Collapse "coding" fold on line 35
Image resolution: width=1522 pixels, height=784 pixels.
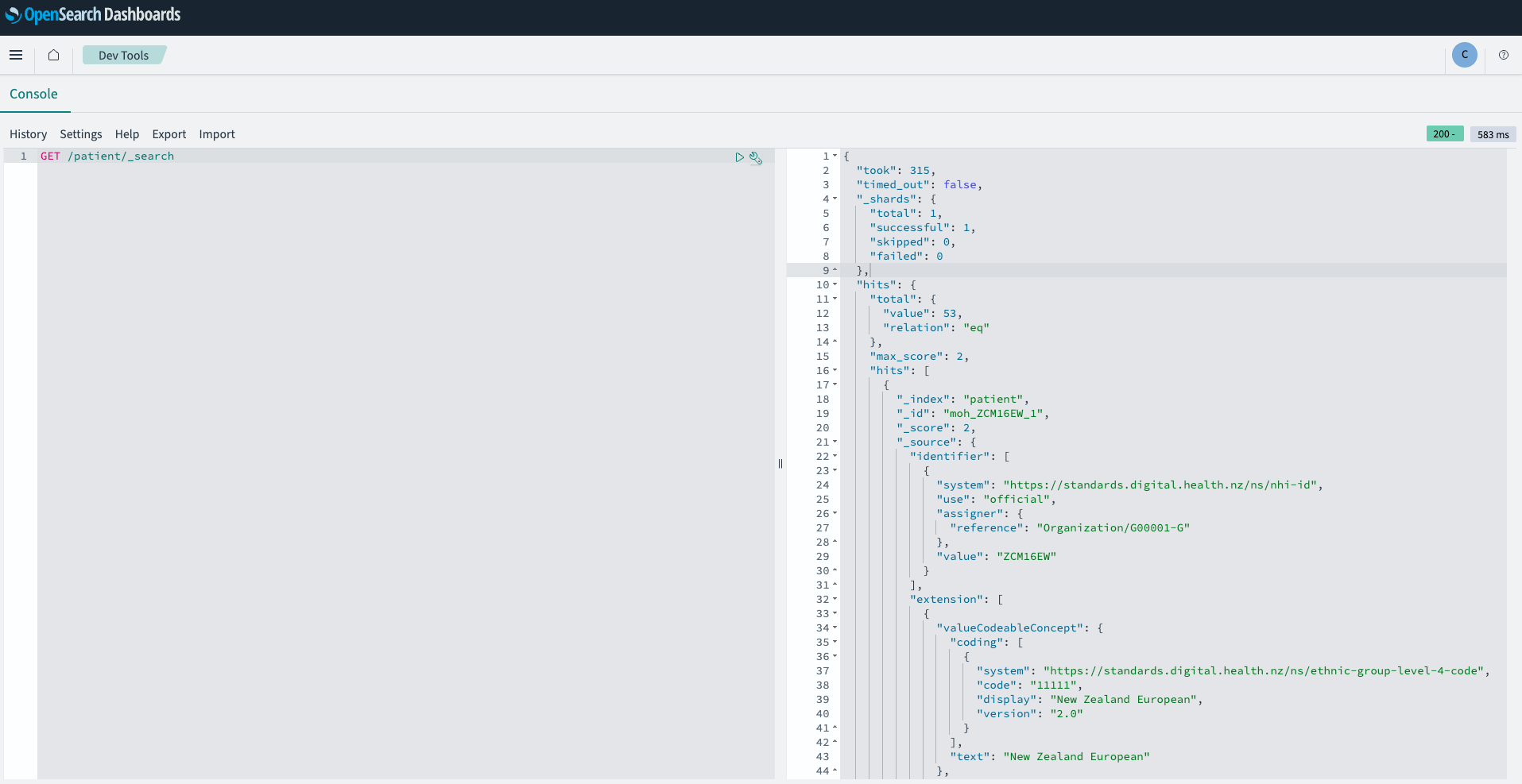coord(835,642)
